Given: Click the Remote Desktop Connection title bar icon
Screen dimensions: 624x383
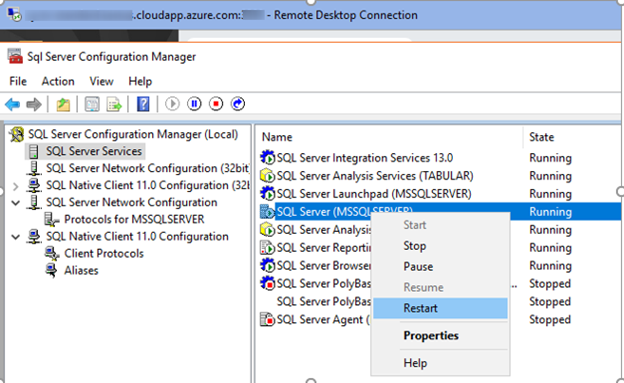Looking at the screenshot, I should (15, 15).
